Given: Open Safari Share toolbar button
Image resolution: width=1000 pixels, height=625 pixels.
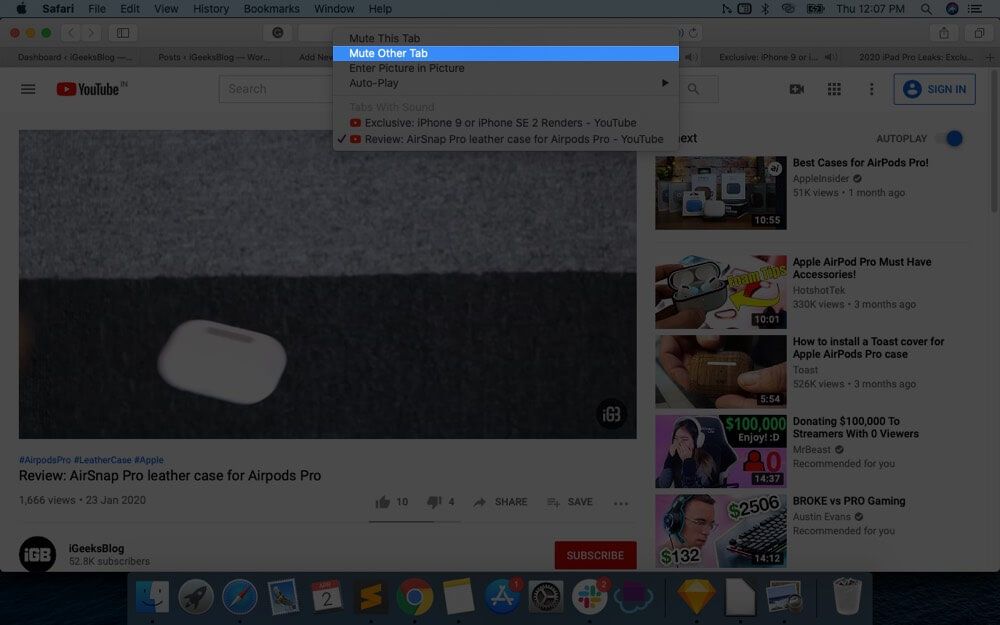Looking at the screenshot, I should (x=944, y=33).
